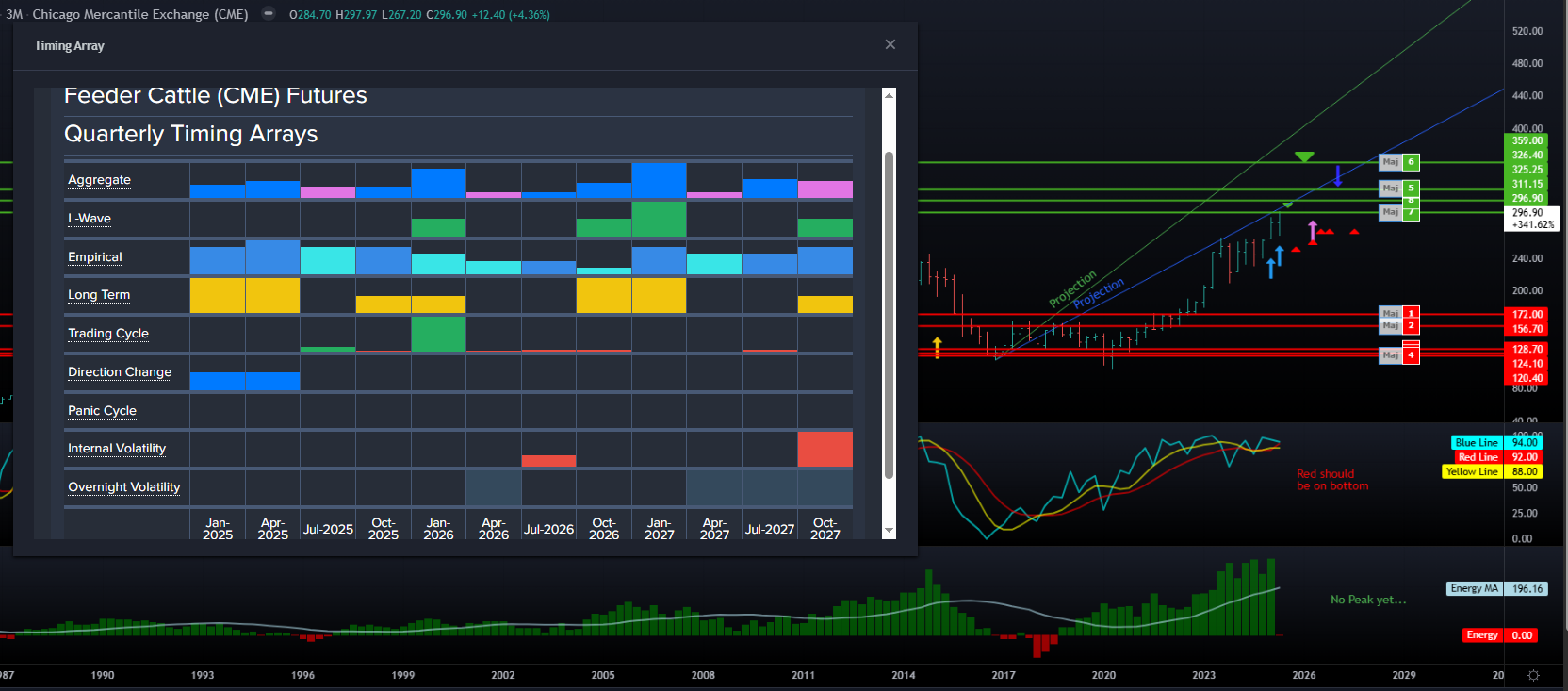Close the Timing Array dialog
The width and height of the screenshot is (1568, 691).
pyautogui.click(x=890, y=44)
